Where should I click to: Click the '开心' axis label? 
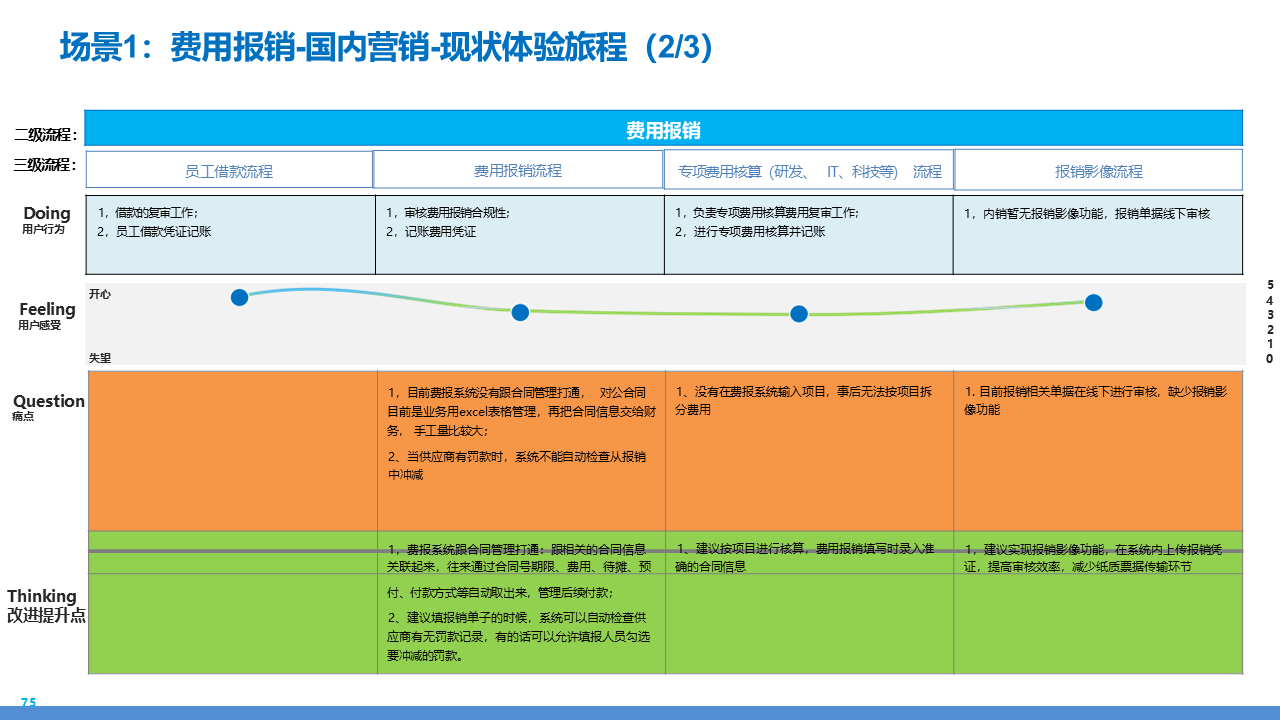pyautogui.click(x=100, y=294)
